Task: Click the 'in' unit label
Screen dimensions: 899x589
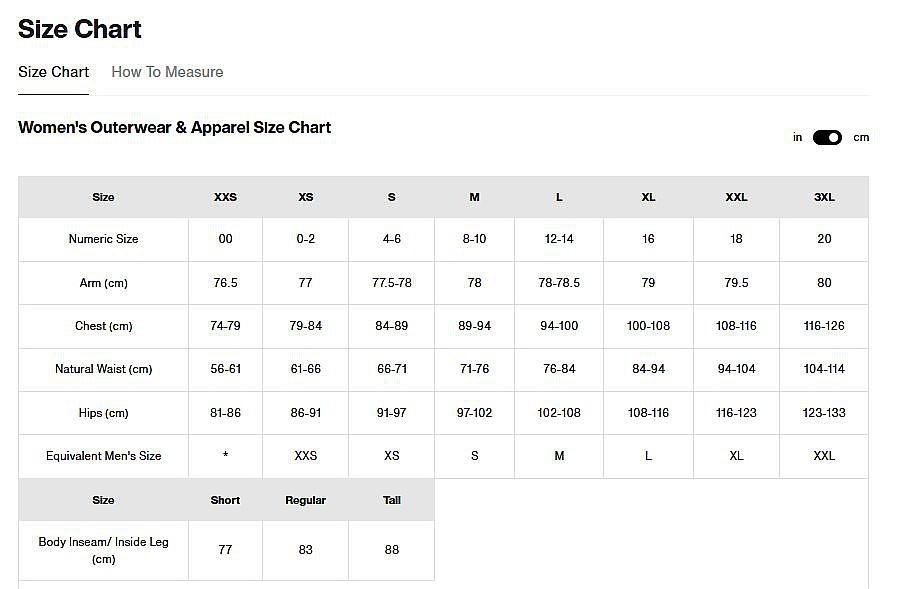Action: point(797,138)
